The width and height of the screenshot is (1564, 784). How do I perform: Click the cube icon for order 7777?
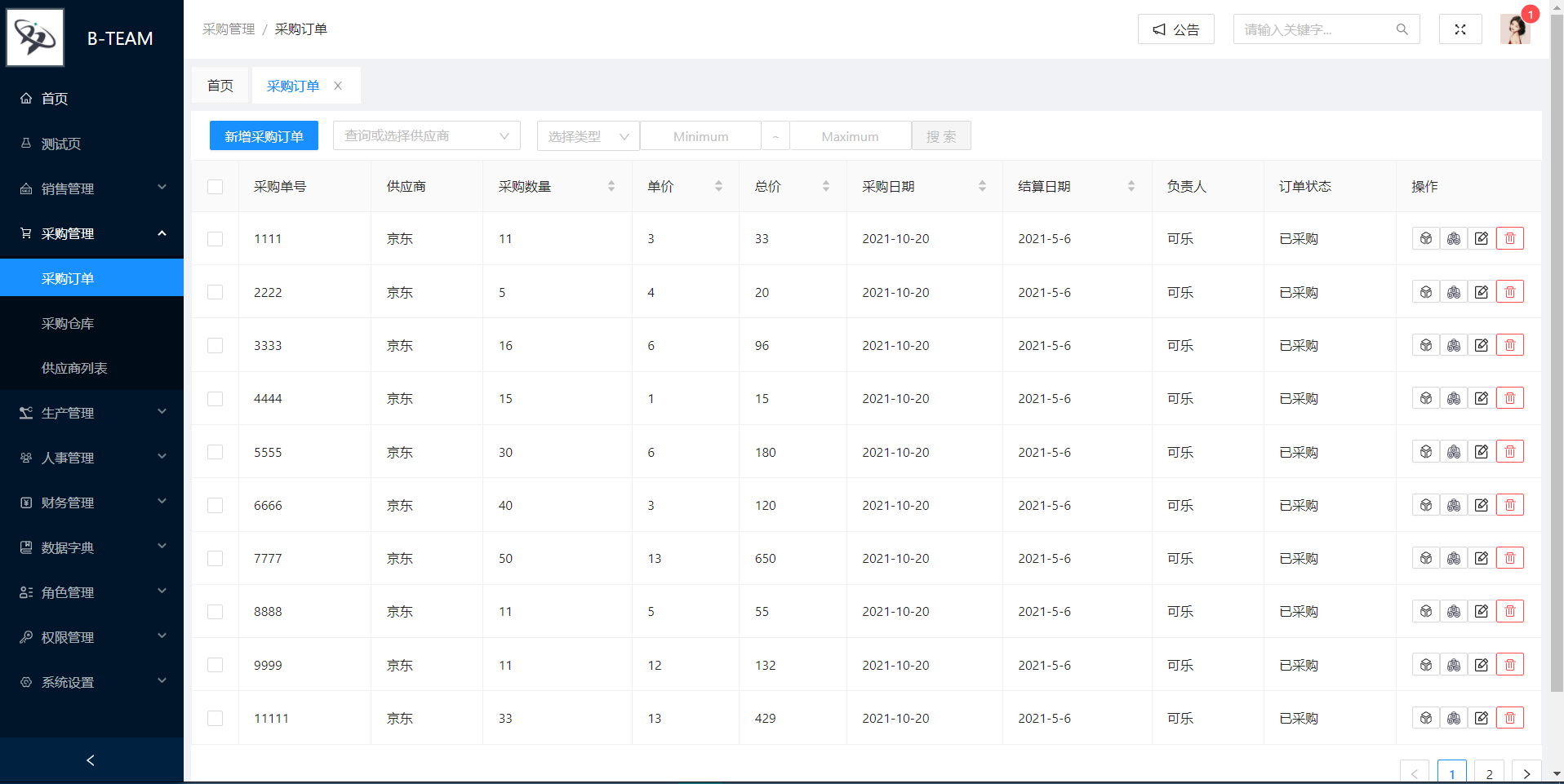click(x=1425, y=558)
